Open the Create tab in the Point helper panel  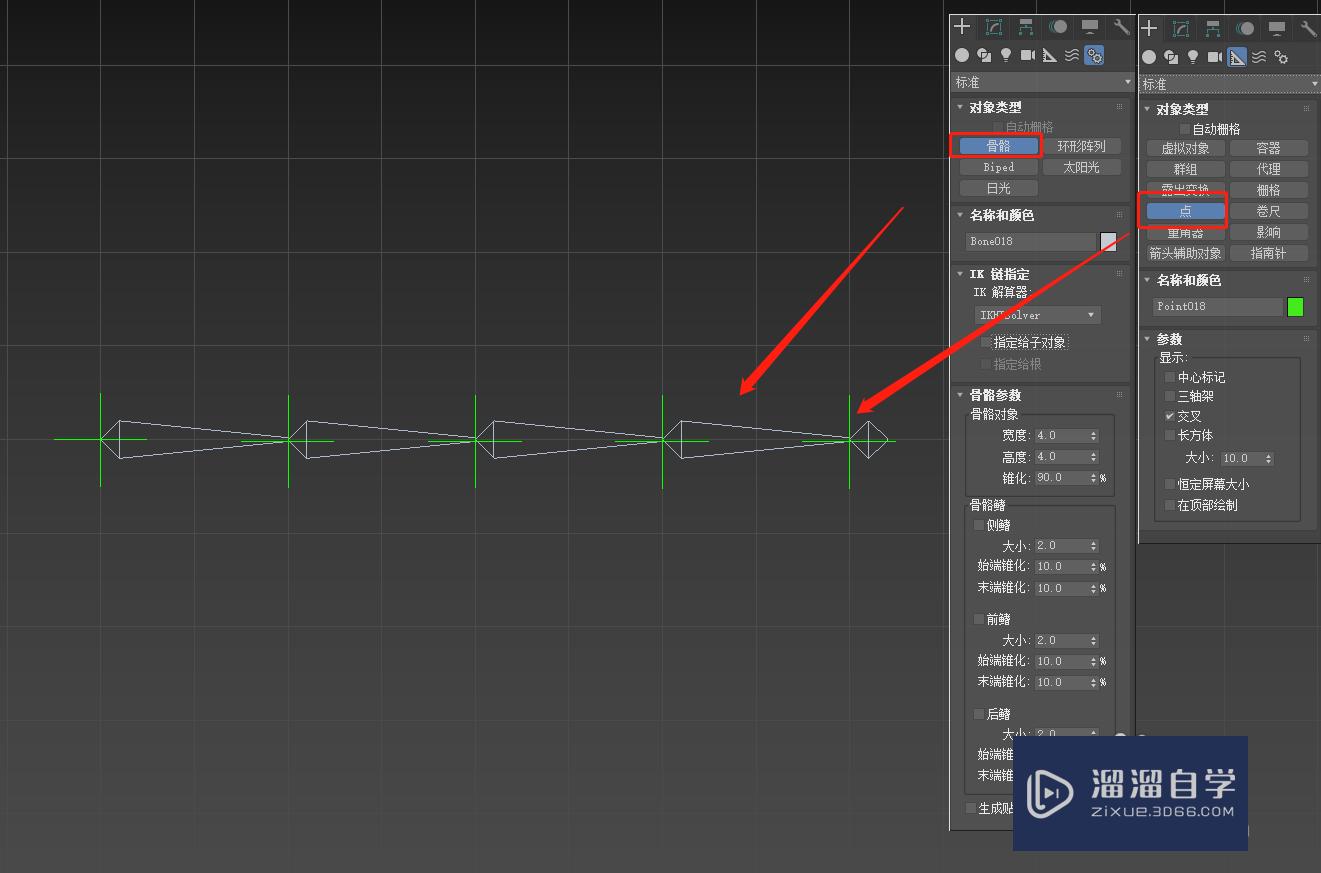click(1149, 29)
